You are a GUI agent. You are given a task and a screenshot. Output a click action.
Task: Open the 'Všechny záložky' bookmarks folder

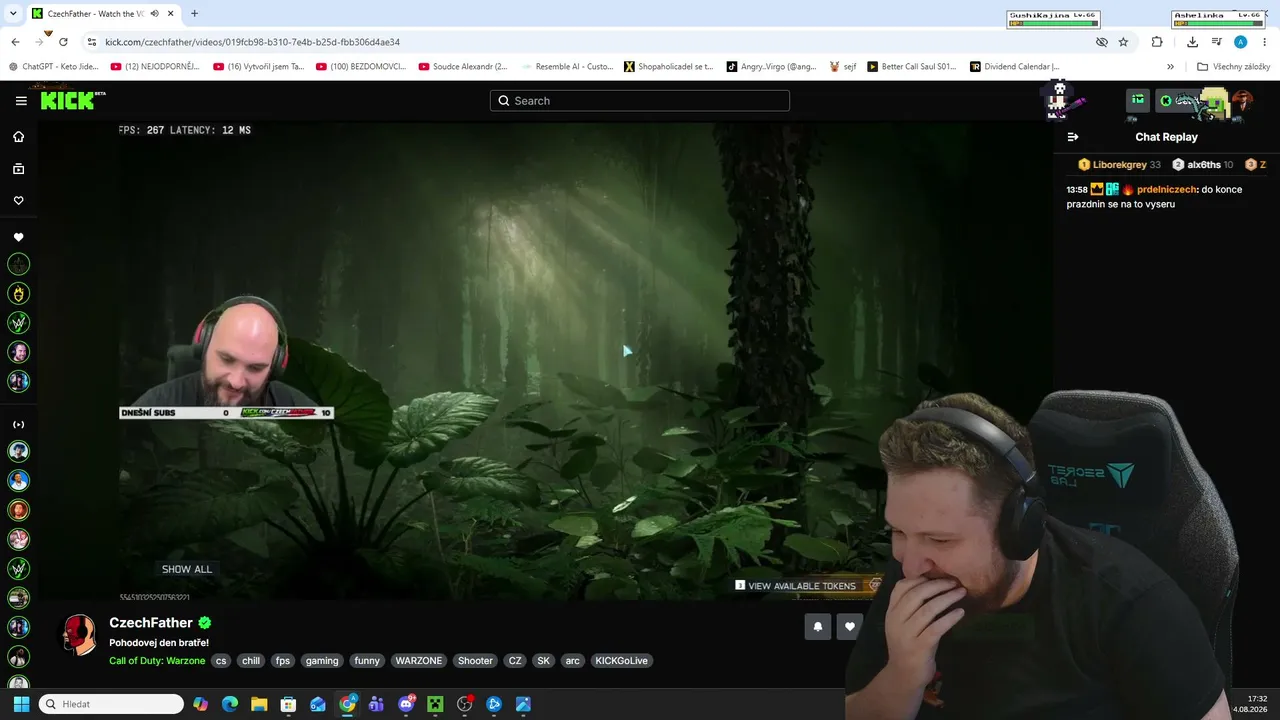pos(1233,67)
